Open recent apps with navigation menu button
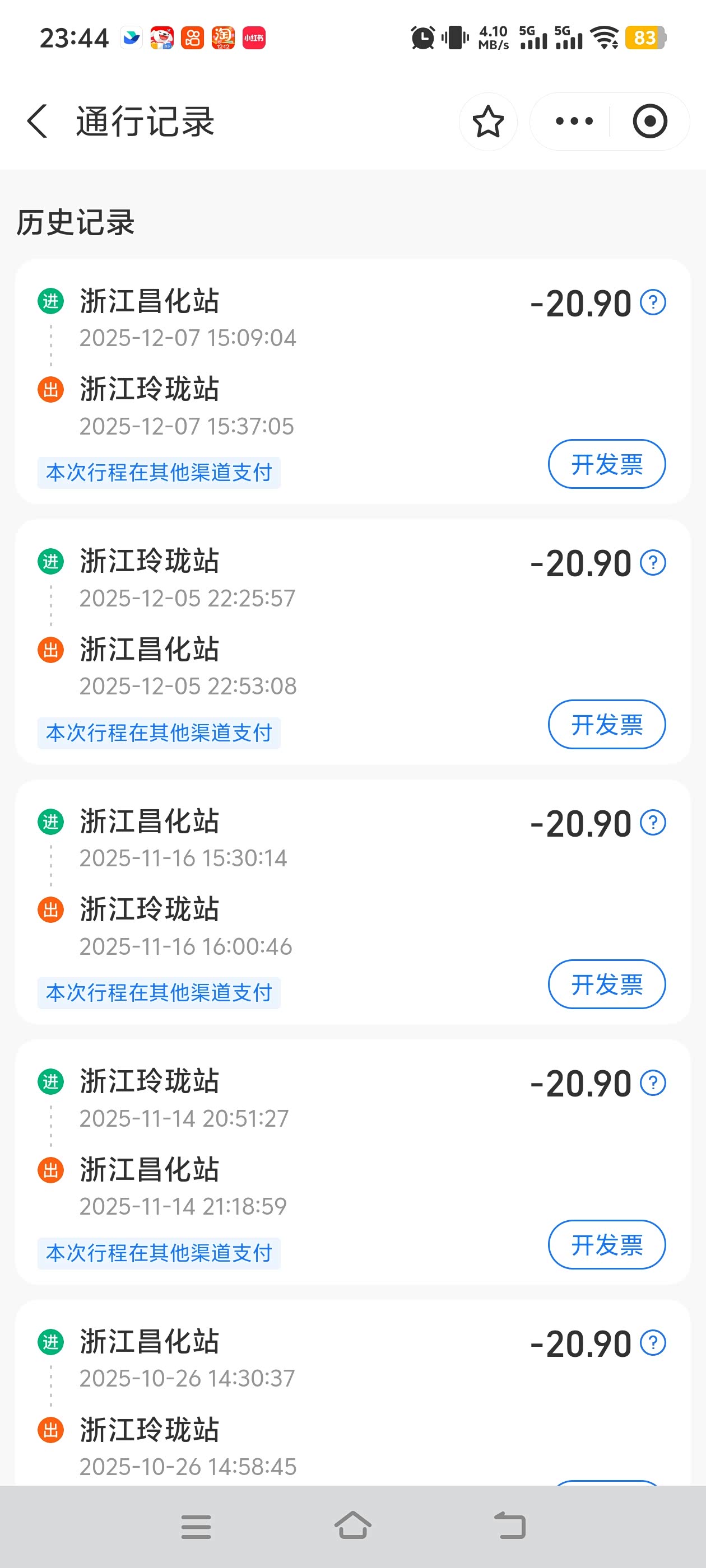The image size is (706, 1568). pos(196,1527)
